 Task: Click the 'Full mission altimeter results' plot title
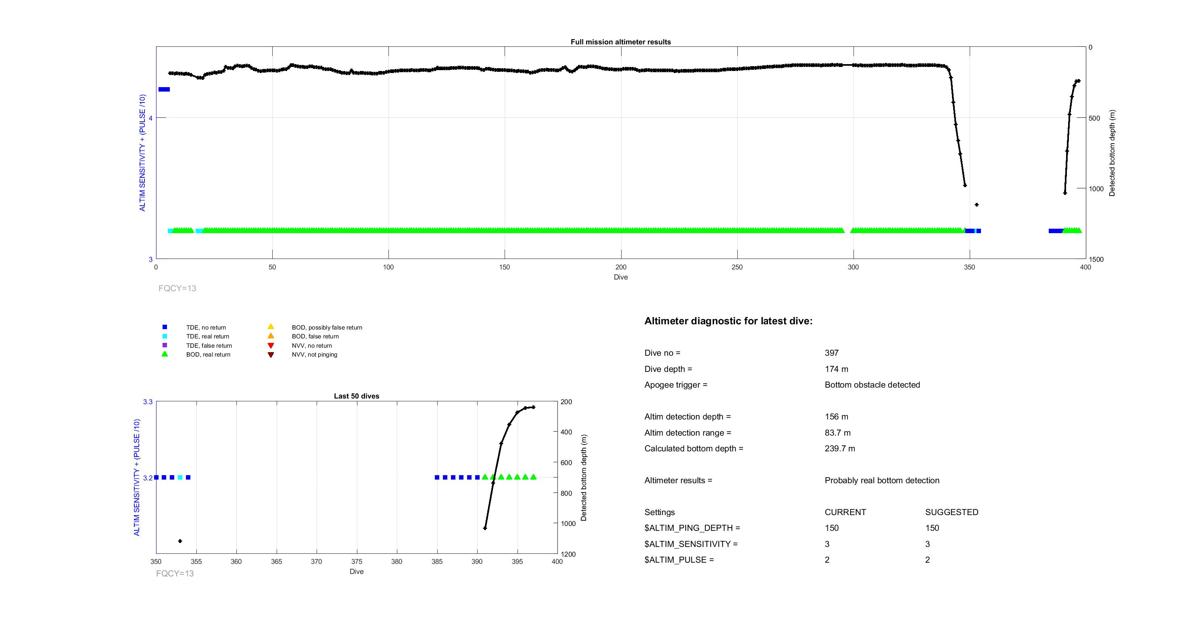coord(621,41)
